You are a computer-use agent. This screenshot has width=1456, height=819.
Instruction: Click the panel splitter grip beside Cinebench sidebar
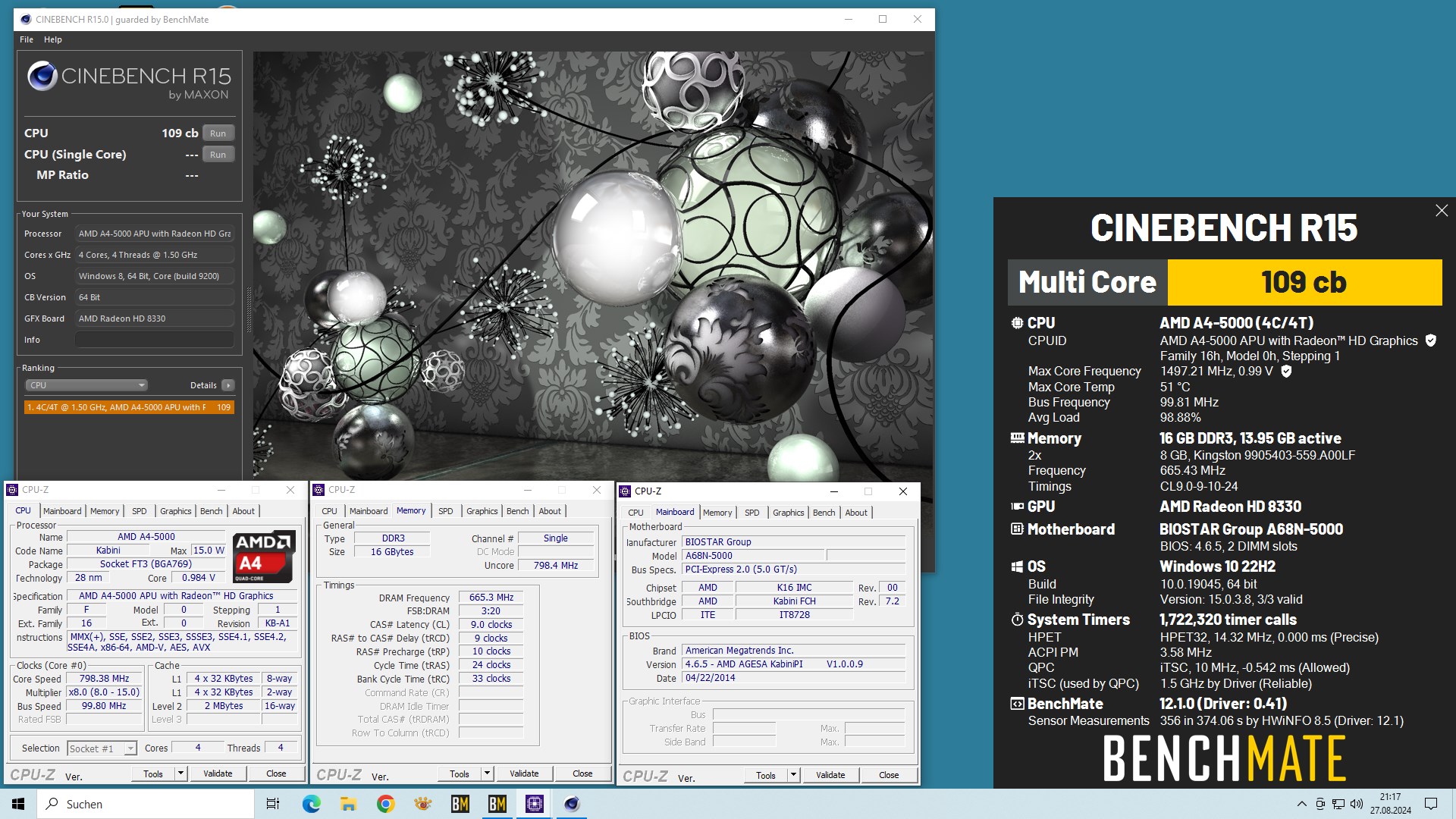(x=248, y=309)
